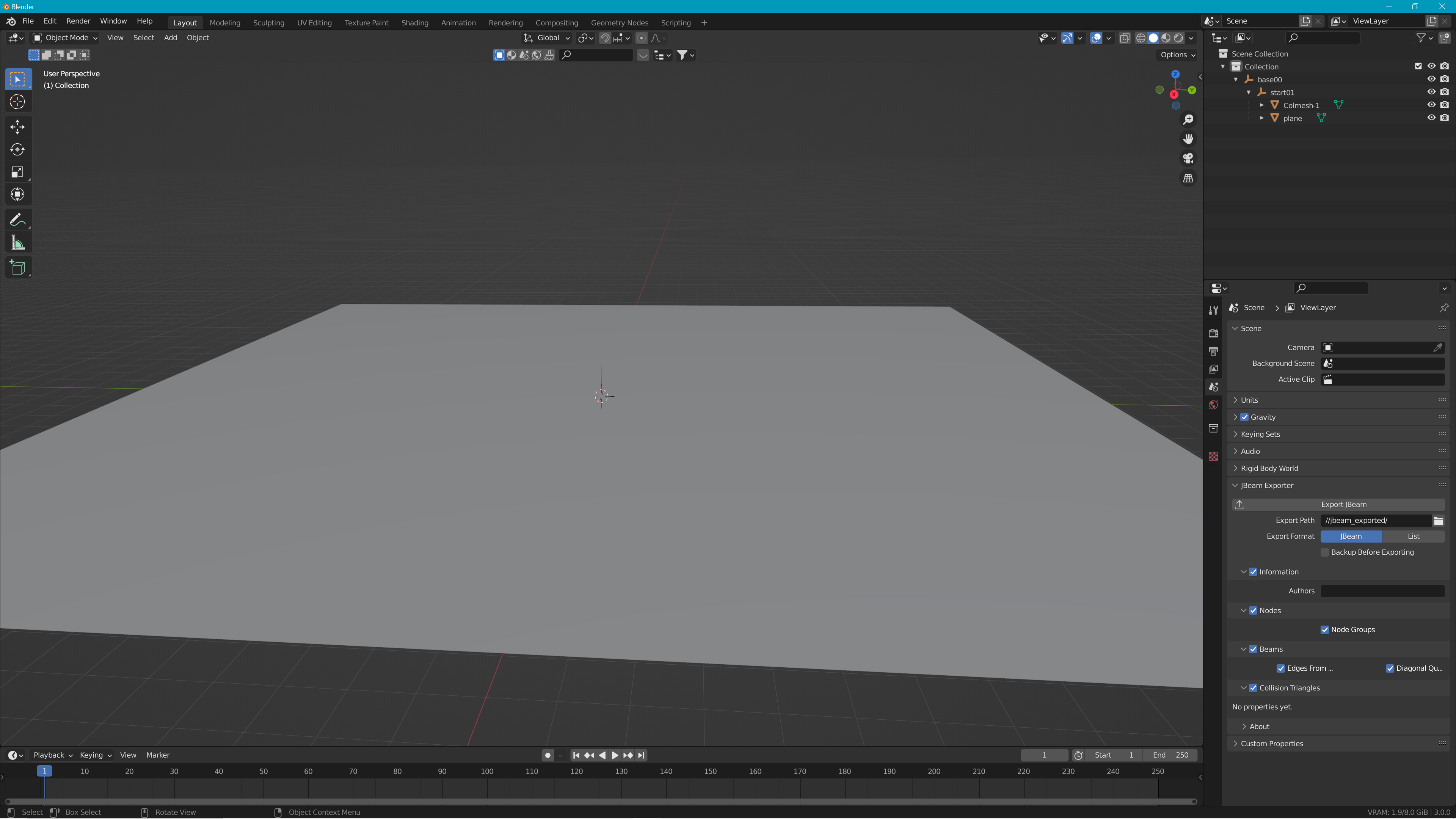Toggle camera view icon in viewport
The height and width of the screenshot is (819, 1456).
(x=1188, y=159)
